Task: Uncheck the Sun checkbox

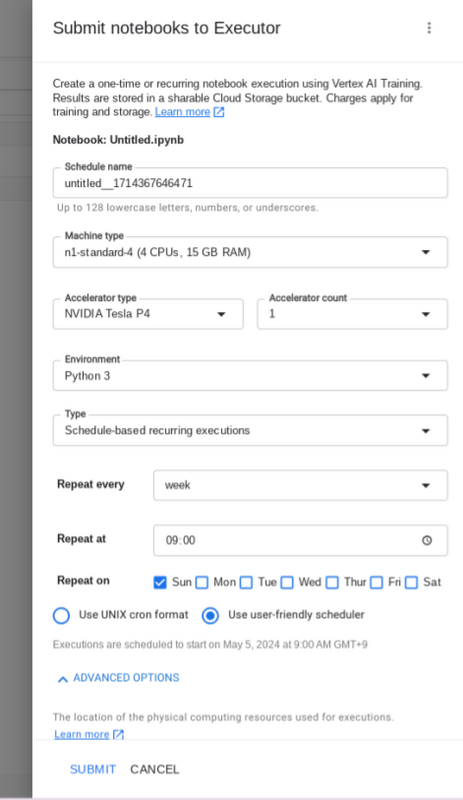Action: click(x=160, y=582)
